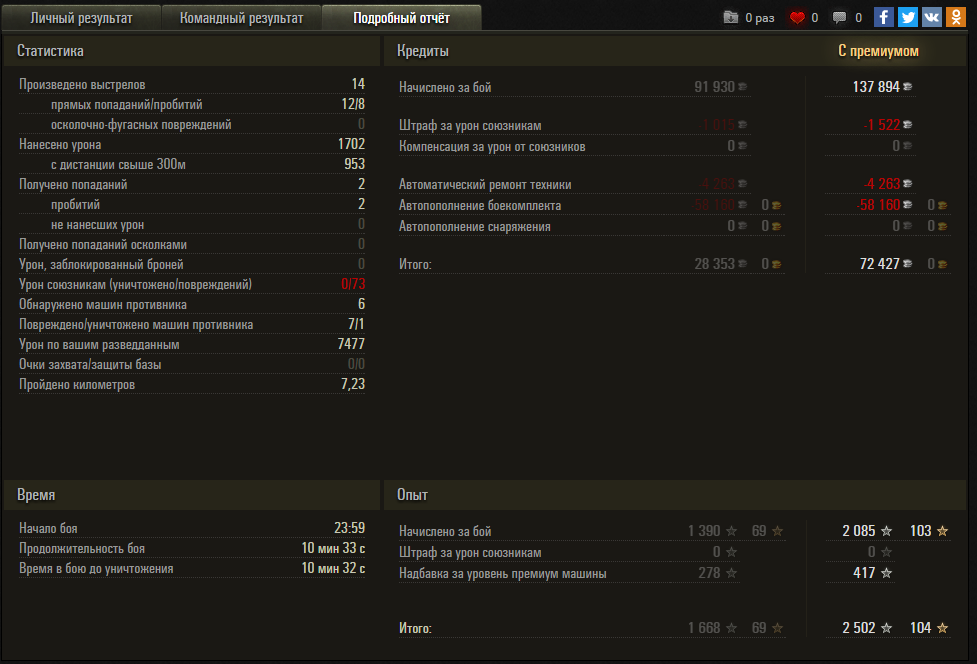
Task: Click 'Урон, заблокированный броней' label
Action: coord(101,265)
